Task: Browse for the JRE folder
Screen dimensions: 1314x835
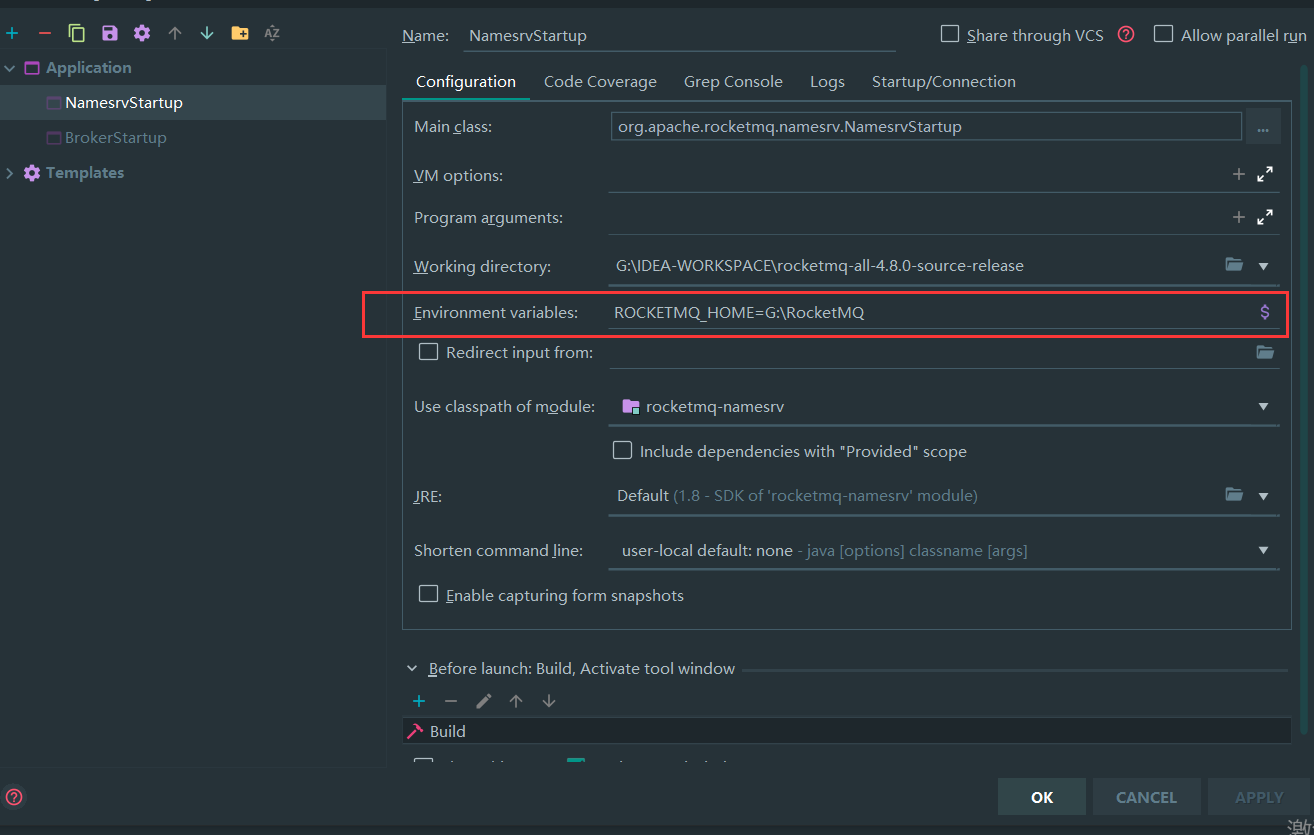Action: (x=1235, y=495)
